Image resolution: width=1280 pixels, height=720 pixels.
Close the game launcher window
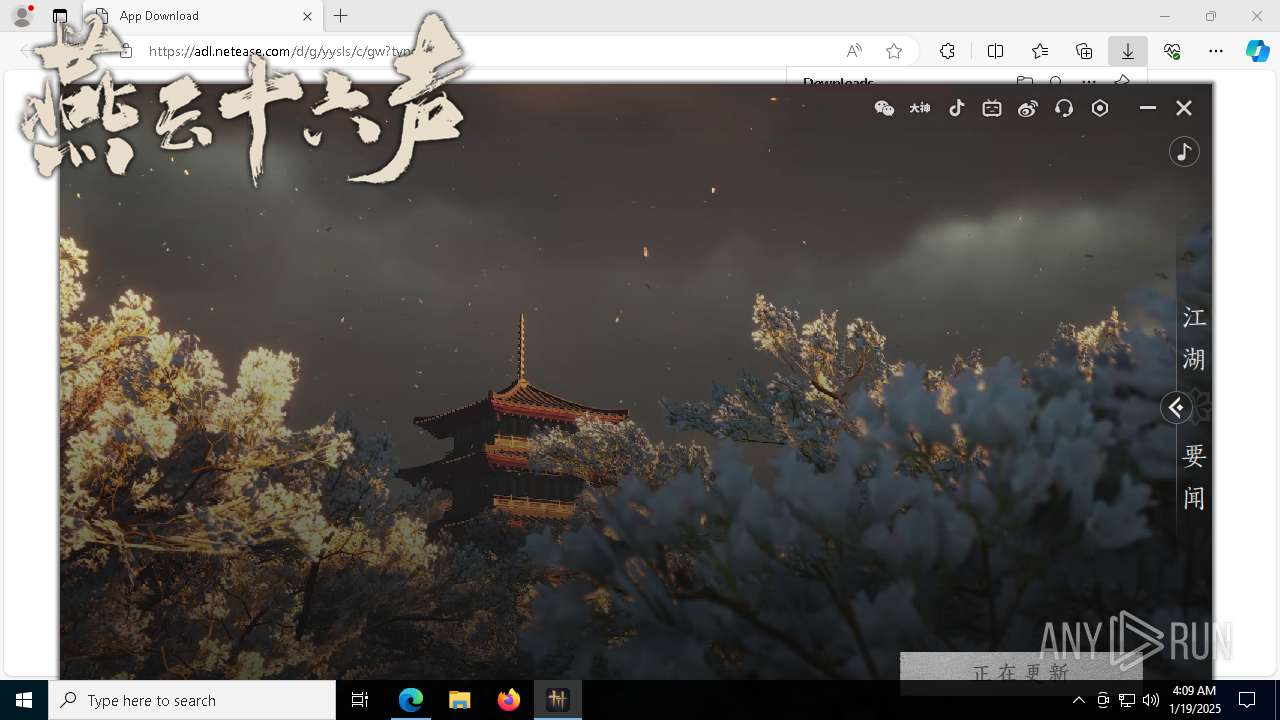click(1184, 108)
